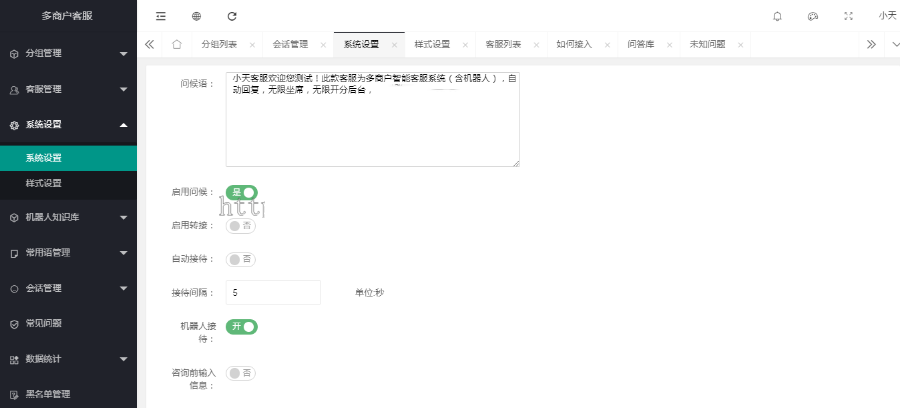Enable the 自动接待 switch
This screenshot has width=900, height=408.
tap(240, 259)
